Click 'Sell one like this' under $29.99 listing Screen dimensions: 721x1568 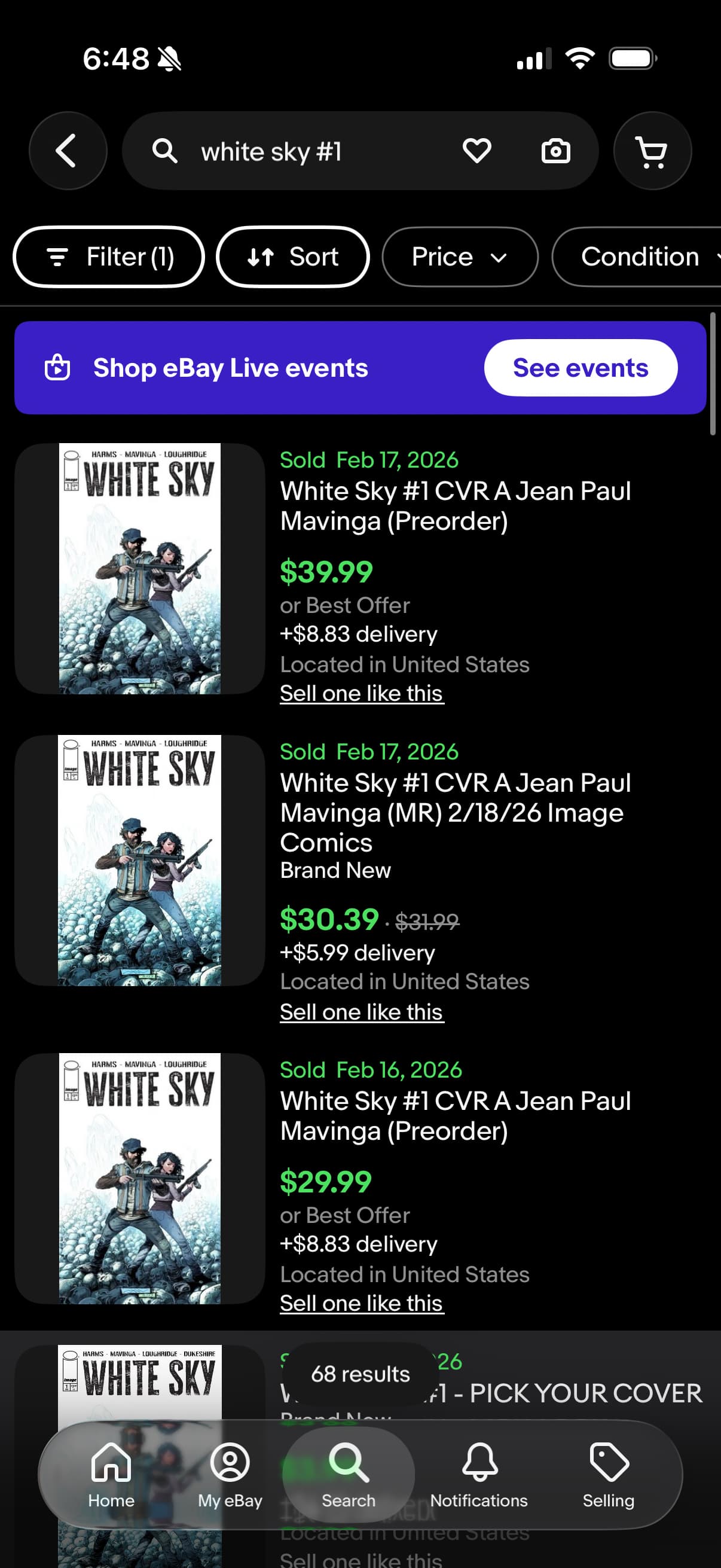(x=362, y=1303)
